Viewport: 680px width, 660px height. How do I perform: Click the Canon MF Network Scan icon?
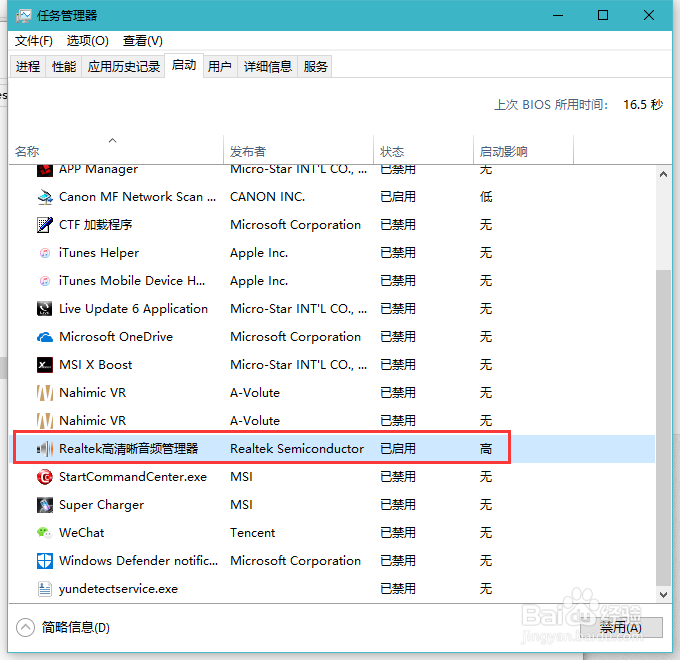tap(45, 197)
